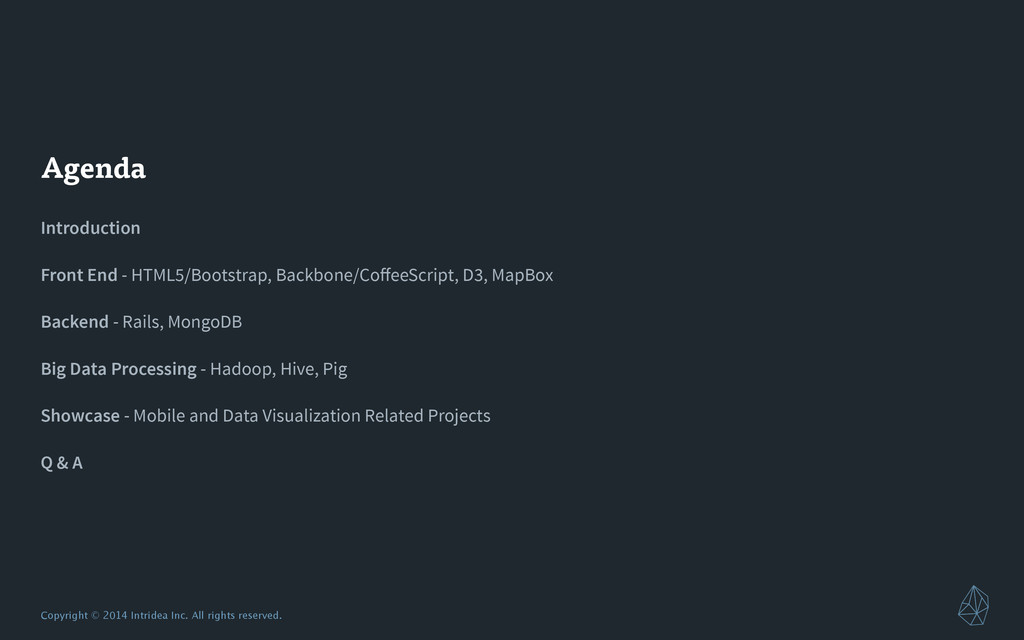Select the HTML5/Bootstrap text
Image resolution: width=1024 pixels, height=640 pixels.
point(199,276)
